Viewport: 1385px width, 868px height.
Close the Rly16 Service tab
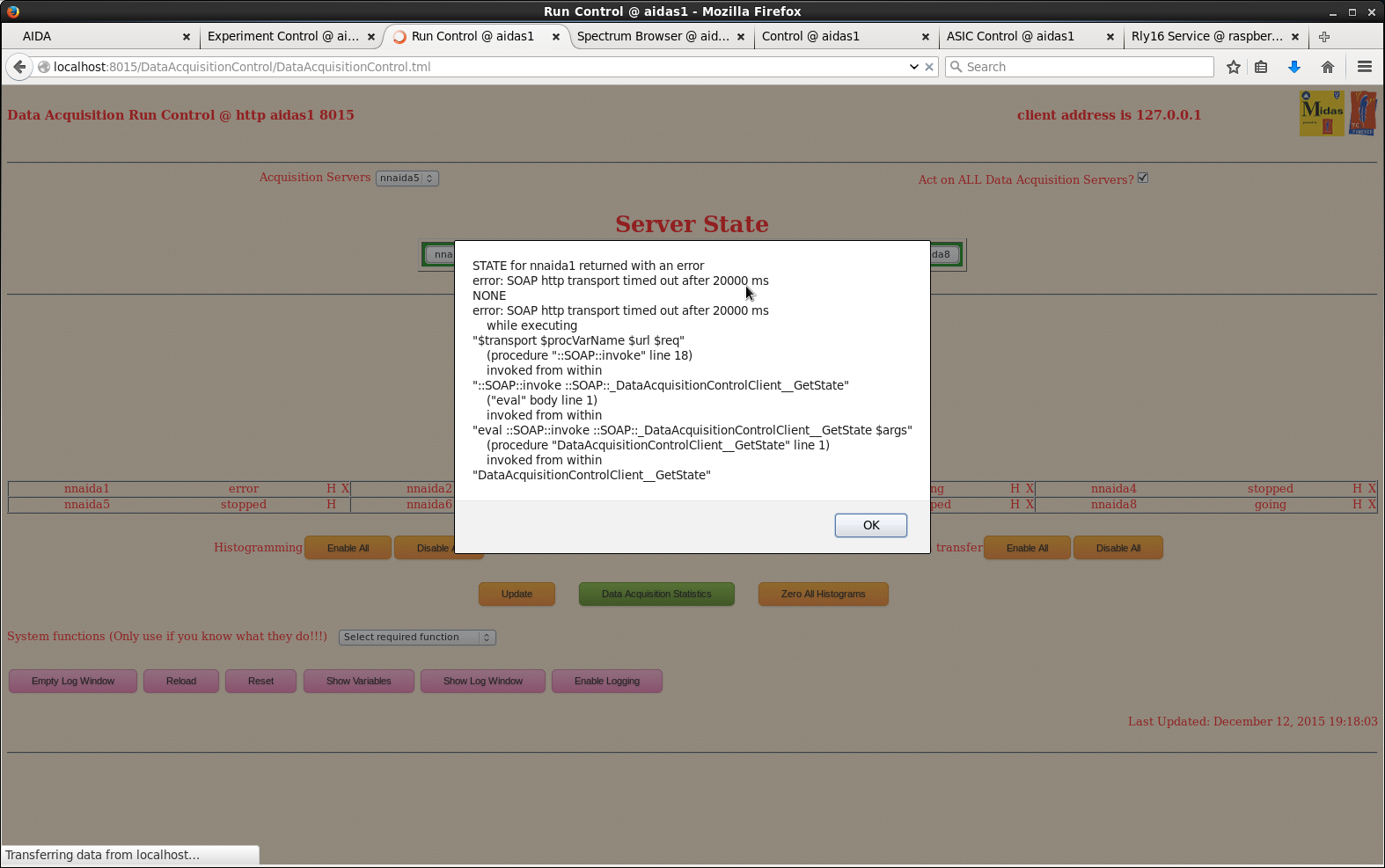click(1295, 37)
